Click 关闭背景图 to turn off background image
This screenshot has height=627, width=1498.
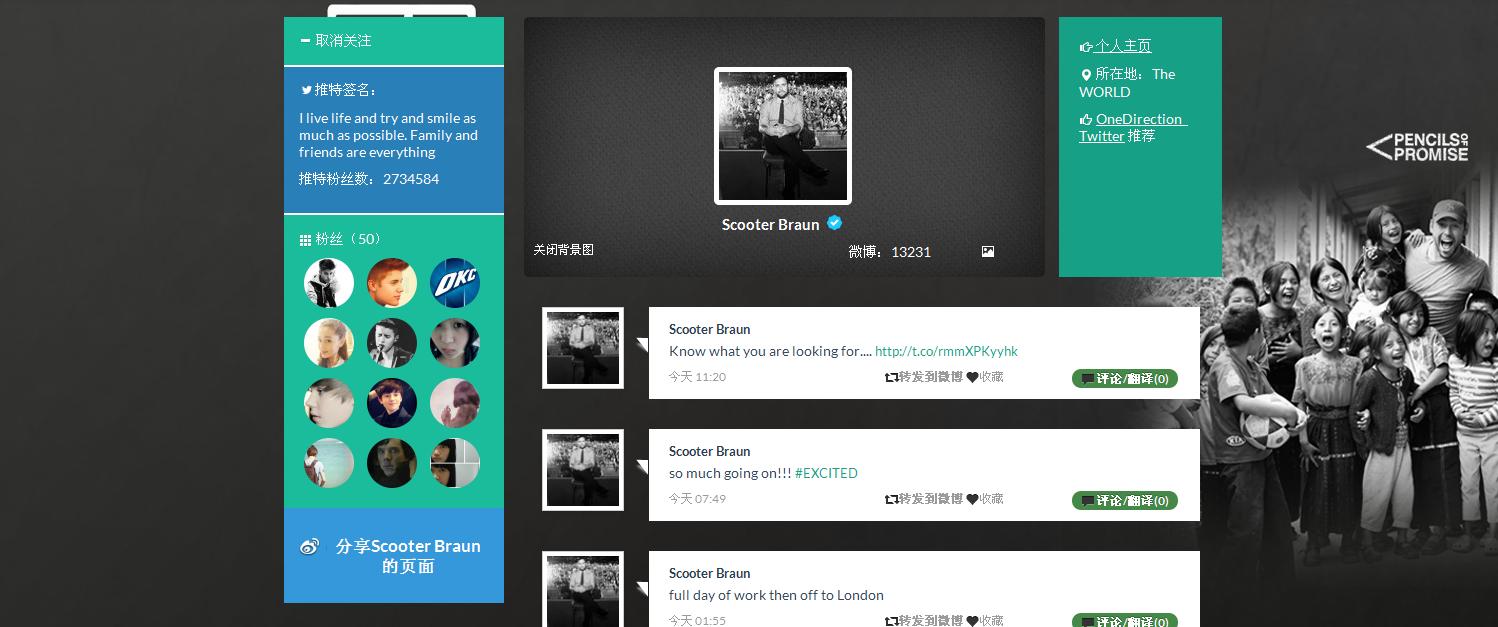click(x=563, y=250)
